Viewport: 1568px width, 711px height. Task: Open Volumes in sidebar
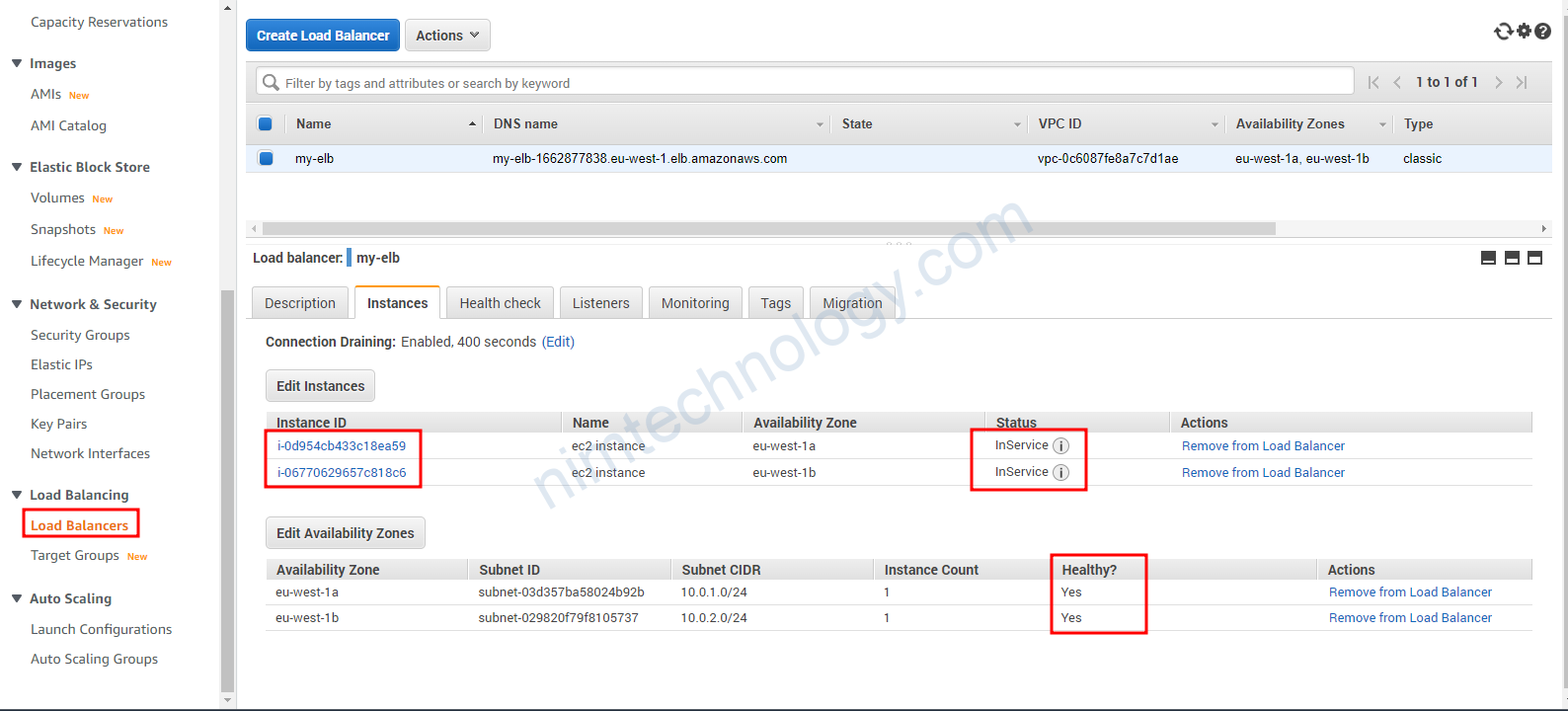click(57, 197)
